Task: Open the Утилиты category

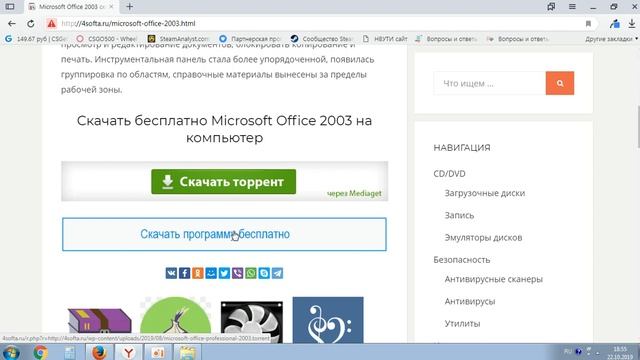Action: (462, 323)
